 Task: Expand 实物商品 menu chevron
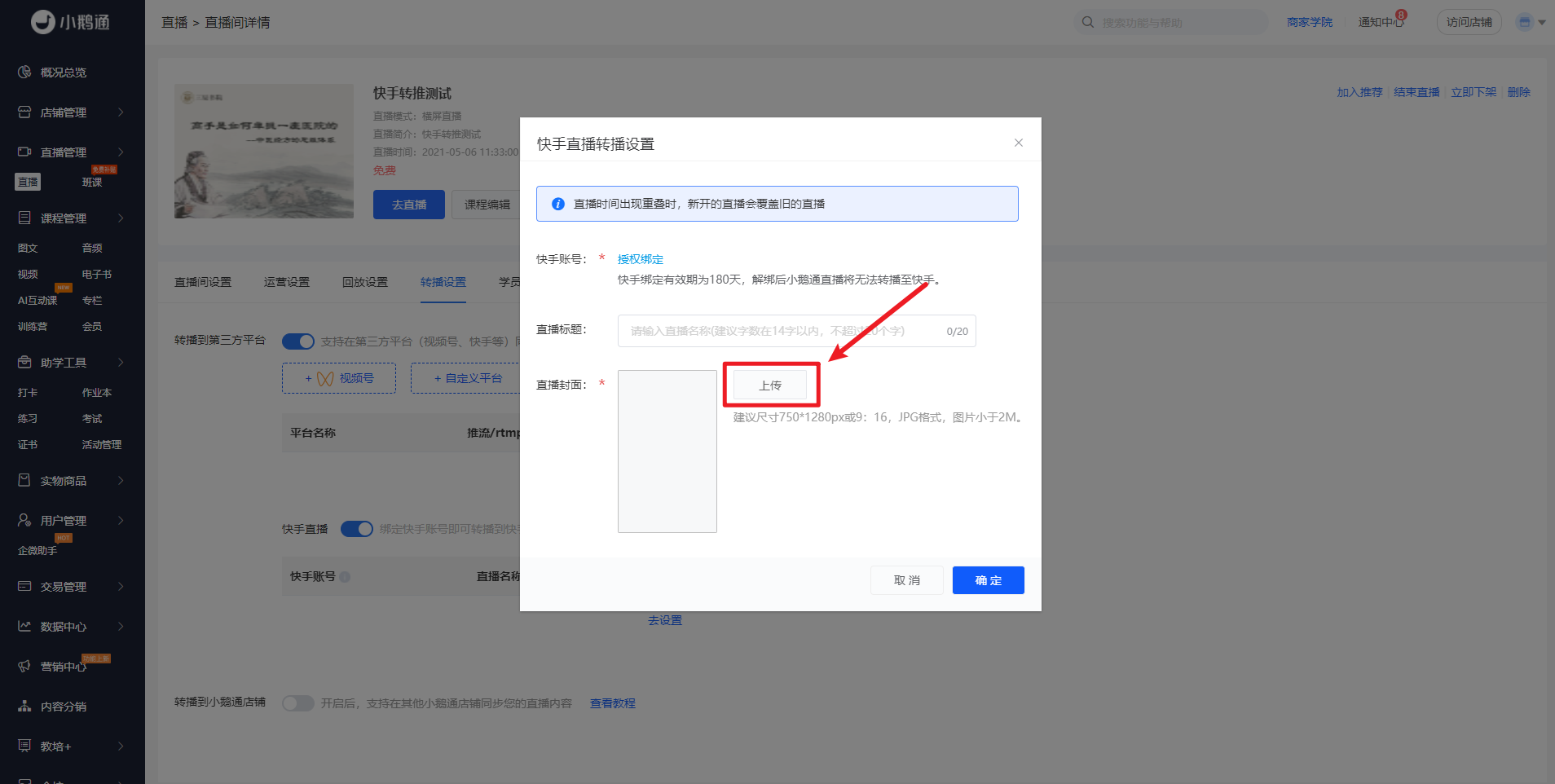[x=121, y=480]
